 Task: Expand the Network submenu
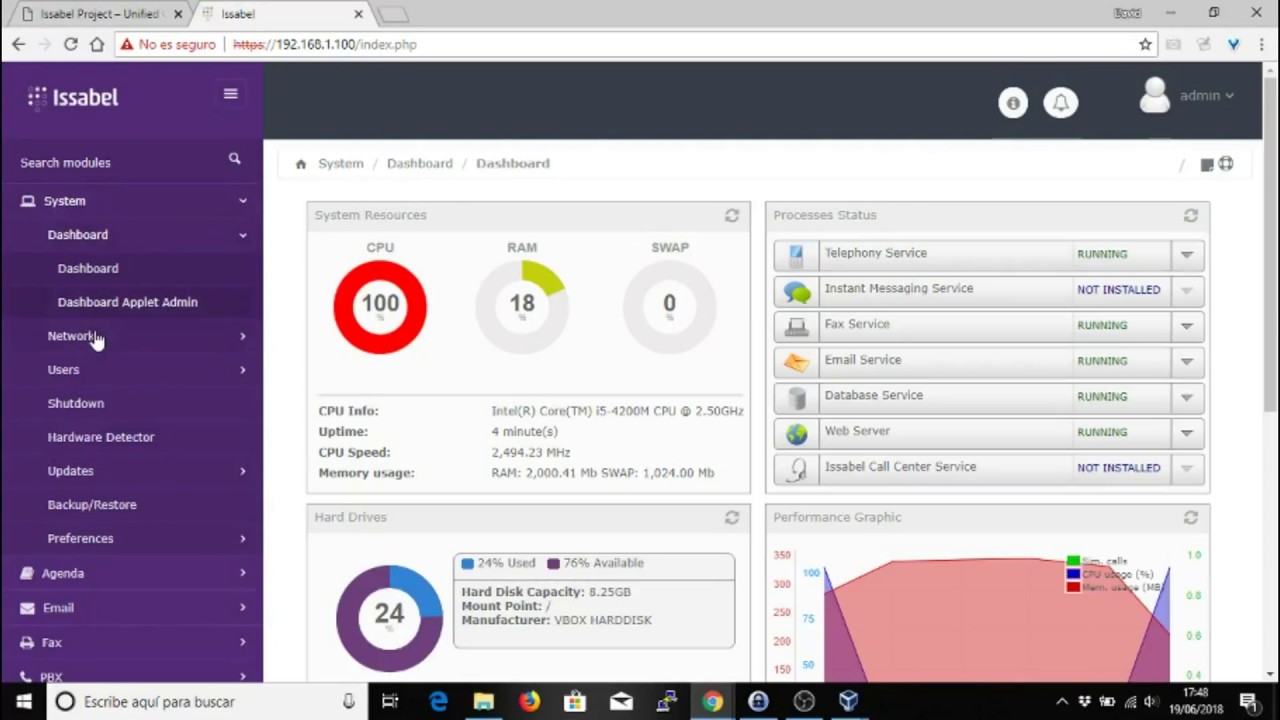(132, 336)
